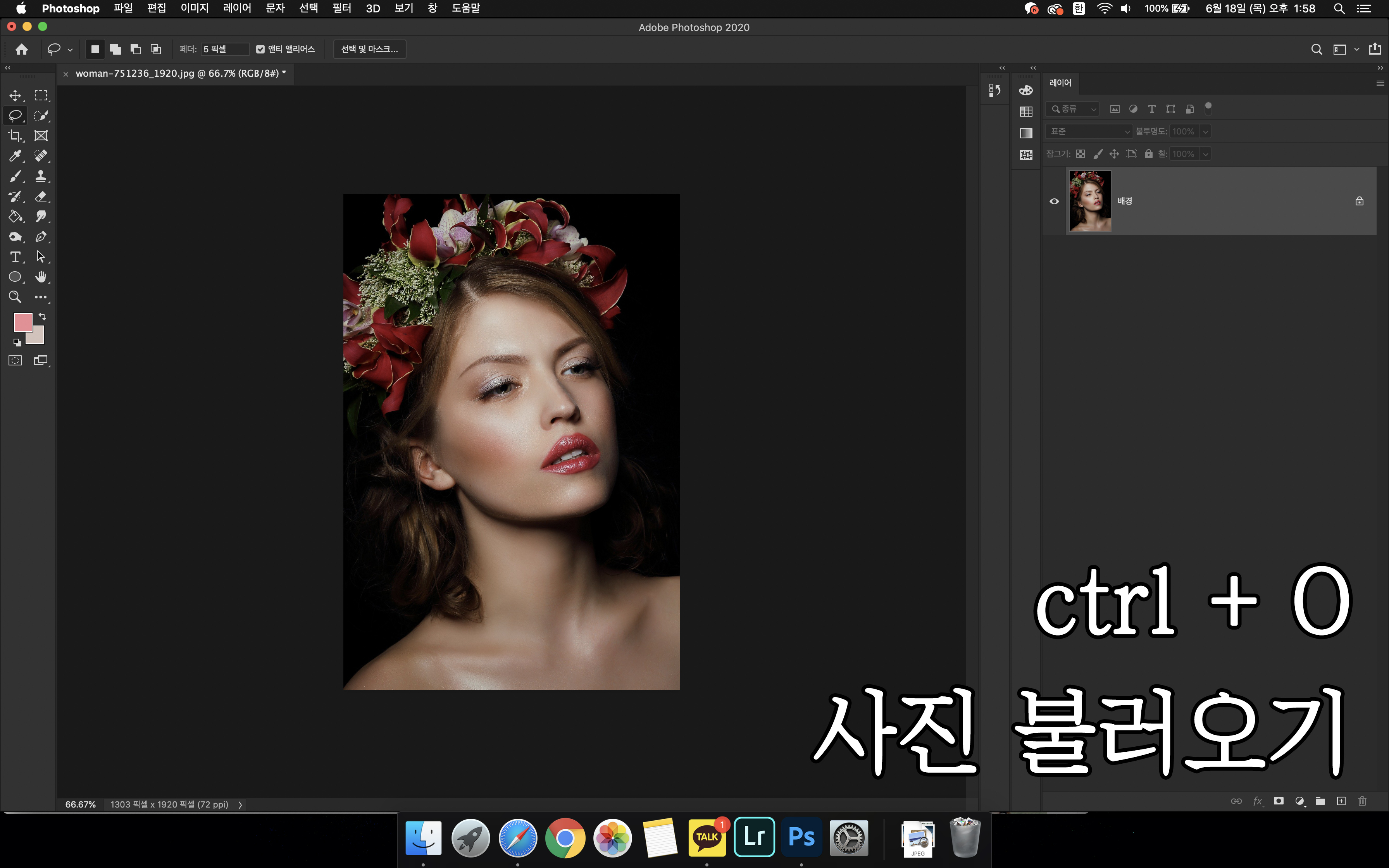The height and width of the screenshot is (868, 1389).
Task: Click the 페더 pixel input field
Action: point(224,49)
